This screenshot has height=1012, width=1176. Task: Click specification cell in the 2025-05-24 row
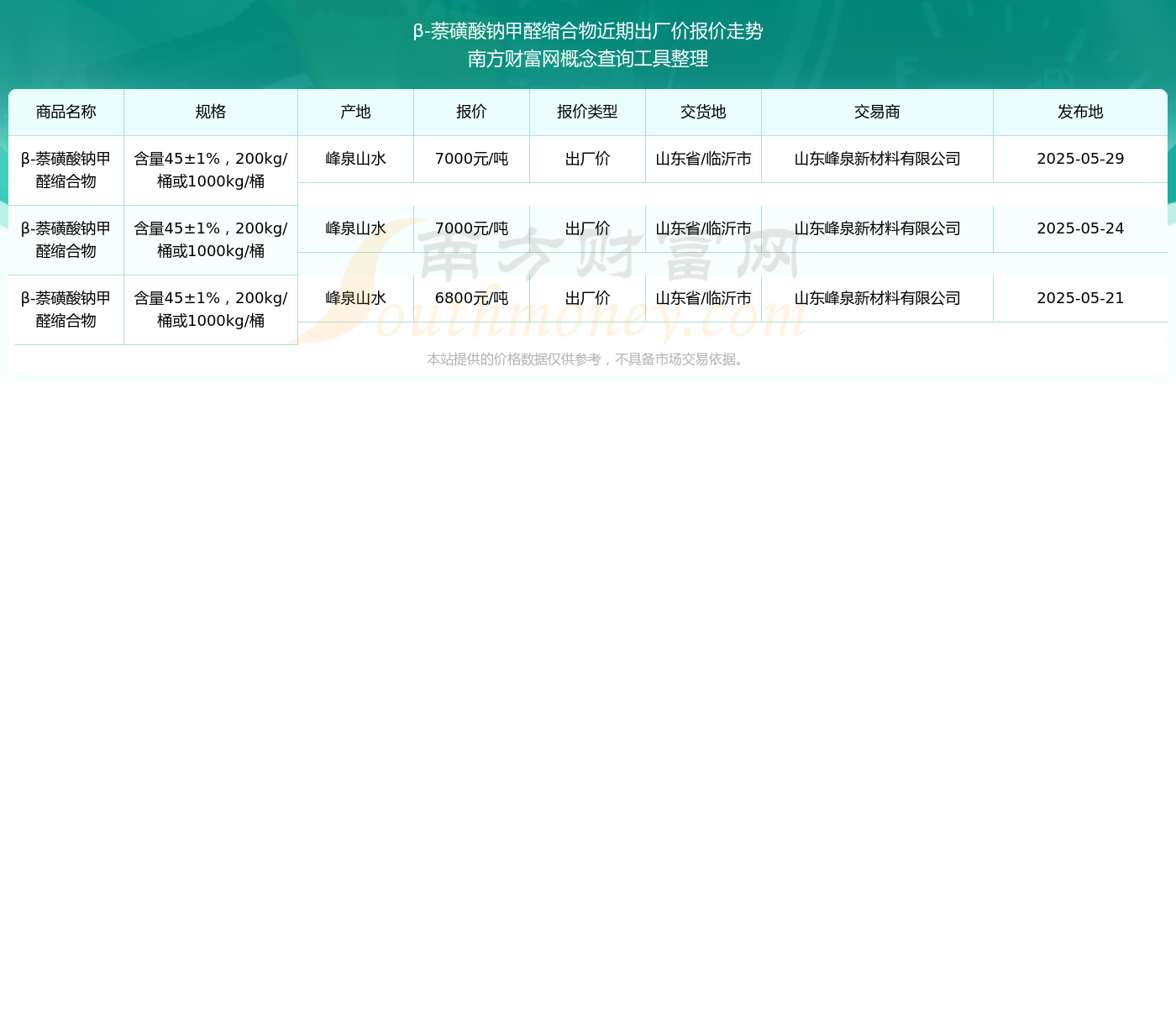211,240
